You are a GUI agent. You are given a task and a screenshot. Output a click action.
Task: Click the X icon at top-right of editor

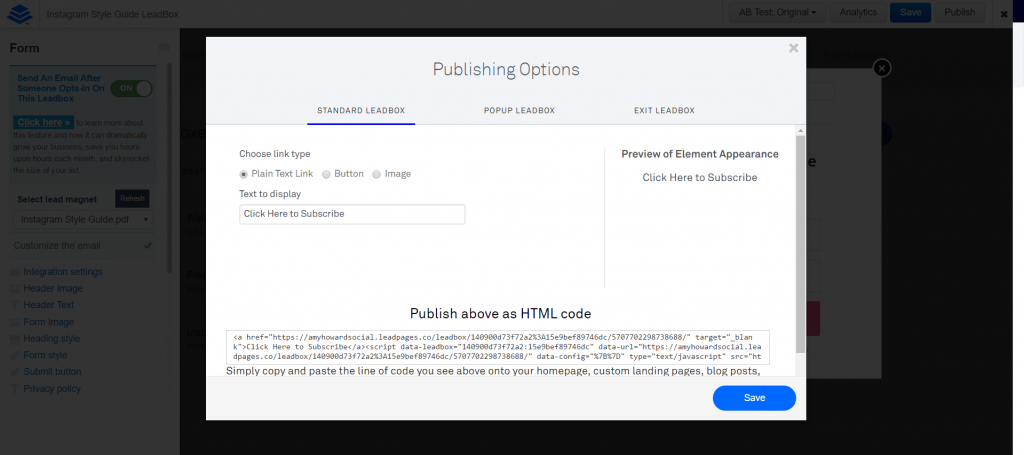tap(1004, 14)
